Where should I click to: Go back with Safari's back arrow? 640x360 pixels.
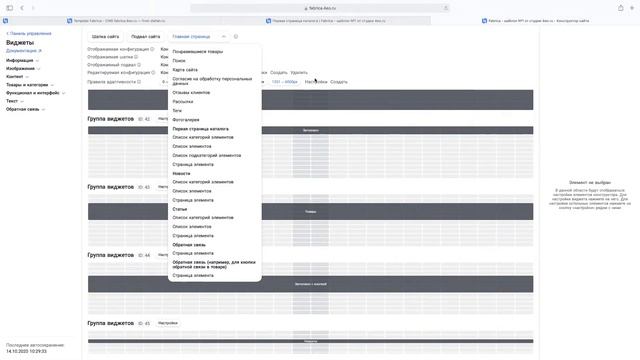[x=22, y=8]
